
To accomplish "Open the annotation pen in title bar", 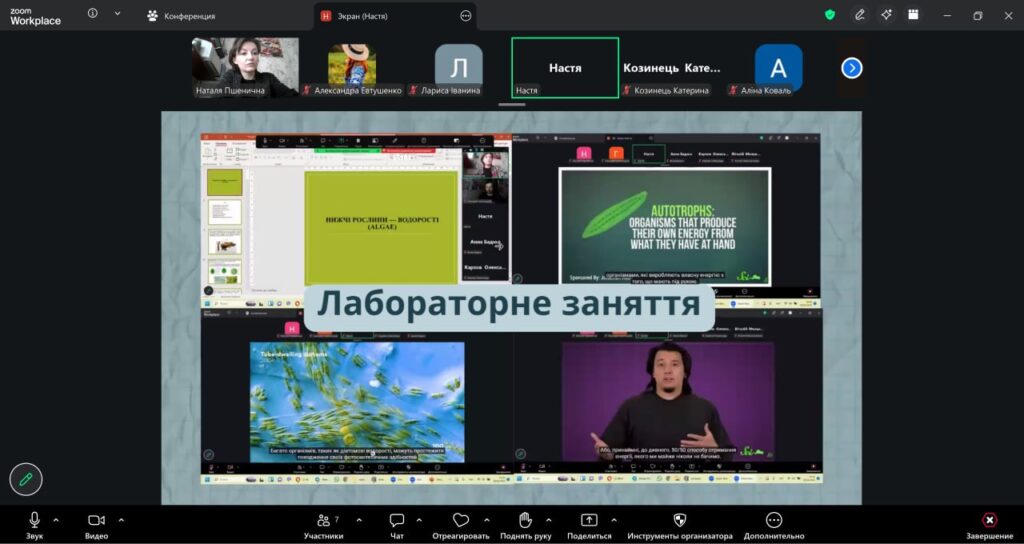I will click(860, 15).
